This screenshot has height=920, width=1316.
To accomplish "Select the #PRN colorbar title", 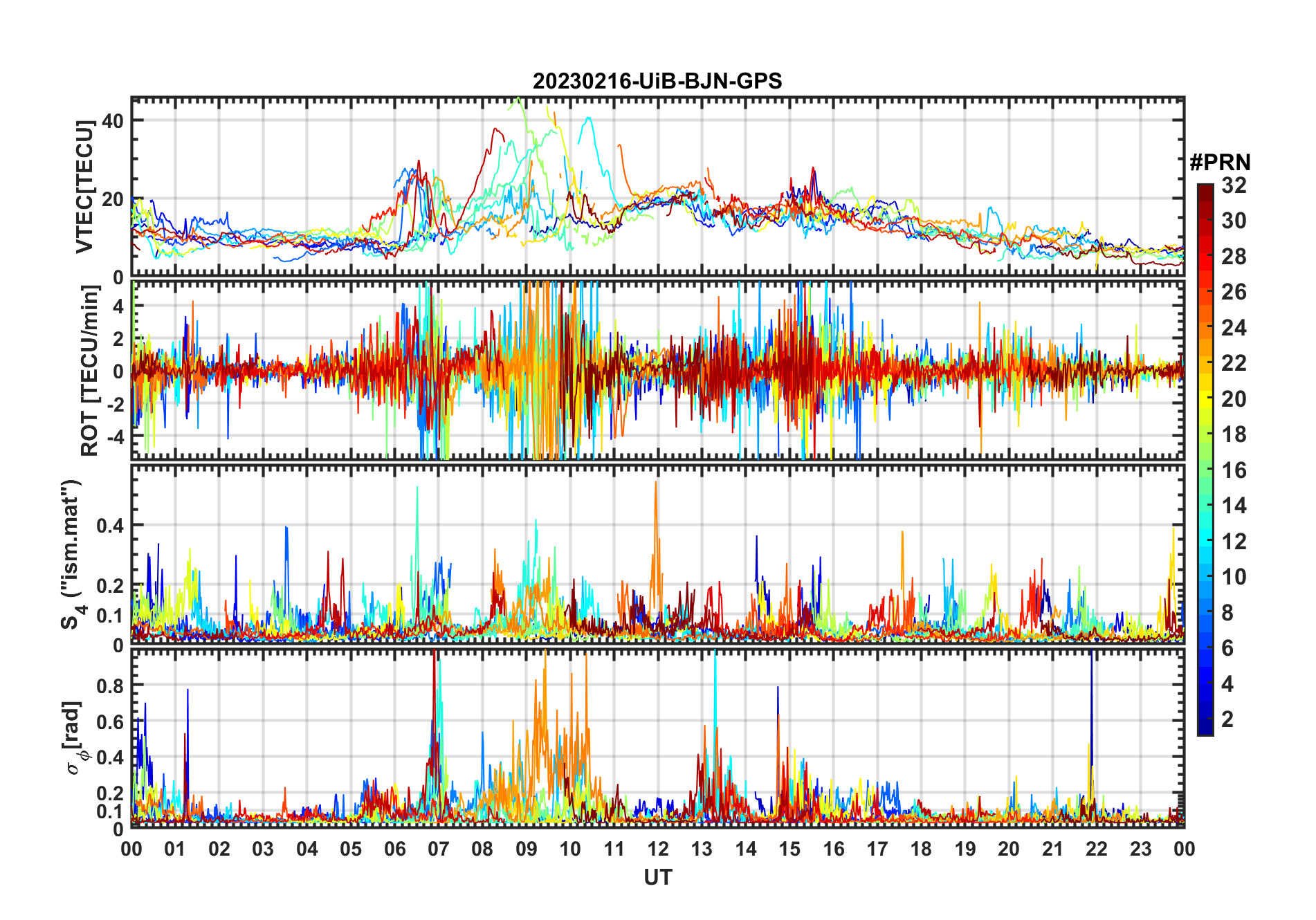I will click(x=1220, y=163).
